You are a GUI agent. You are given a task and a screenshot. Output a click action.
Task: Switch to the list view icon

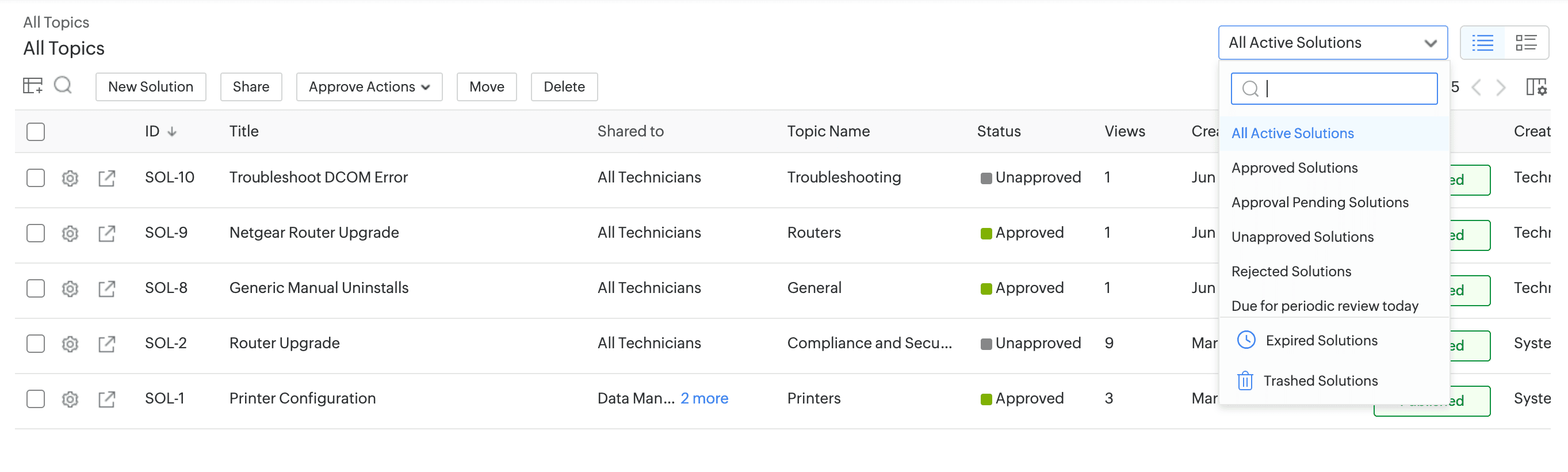point(1482,43)
